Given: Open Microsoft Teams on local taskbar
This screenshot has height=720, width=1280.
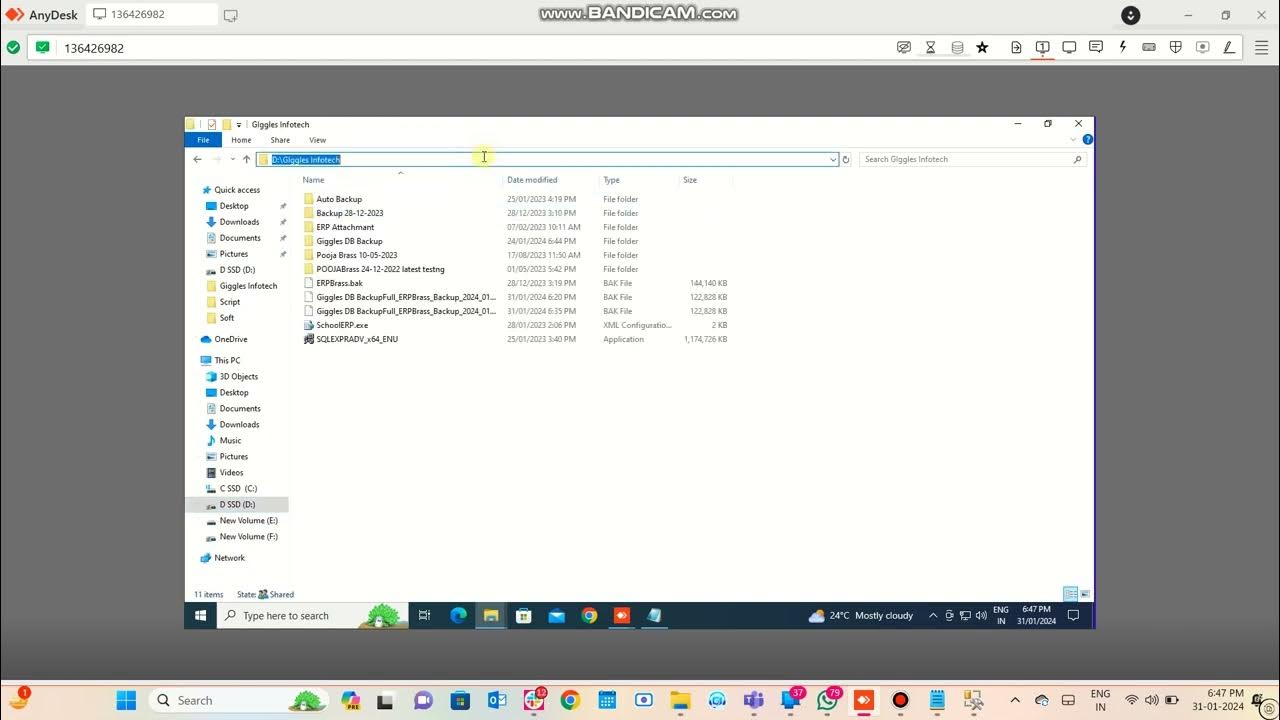Looking at the screenshot, I should pos(754,700).
